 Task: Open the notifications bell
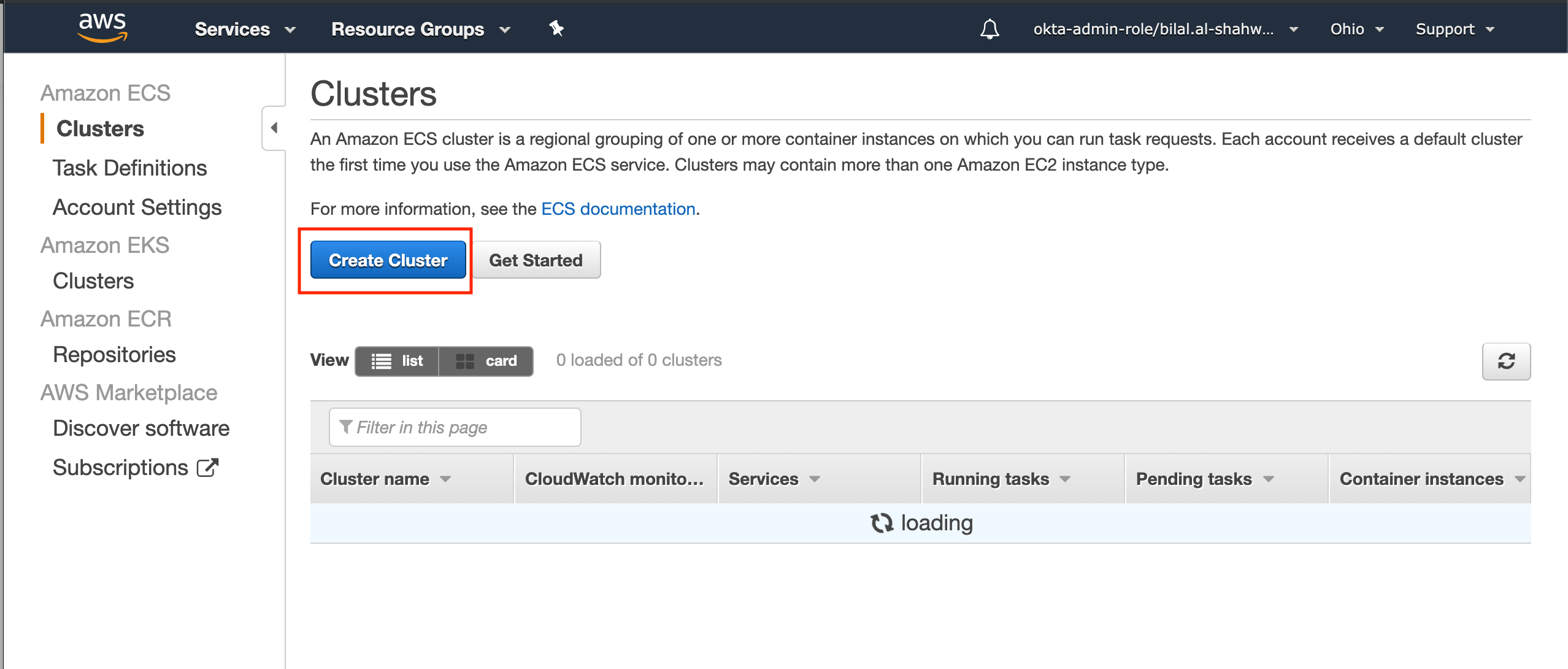tap(989, 29)
